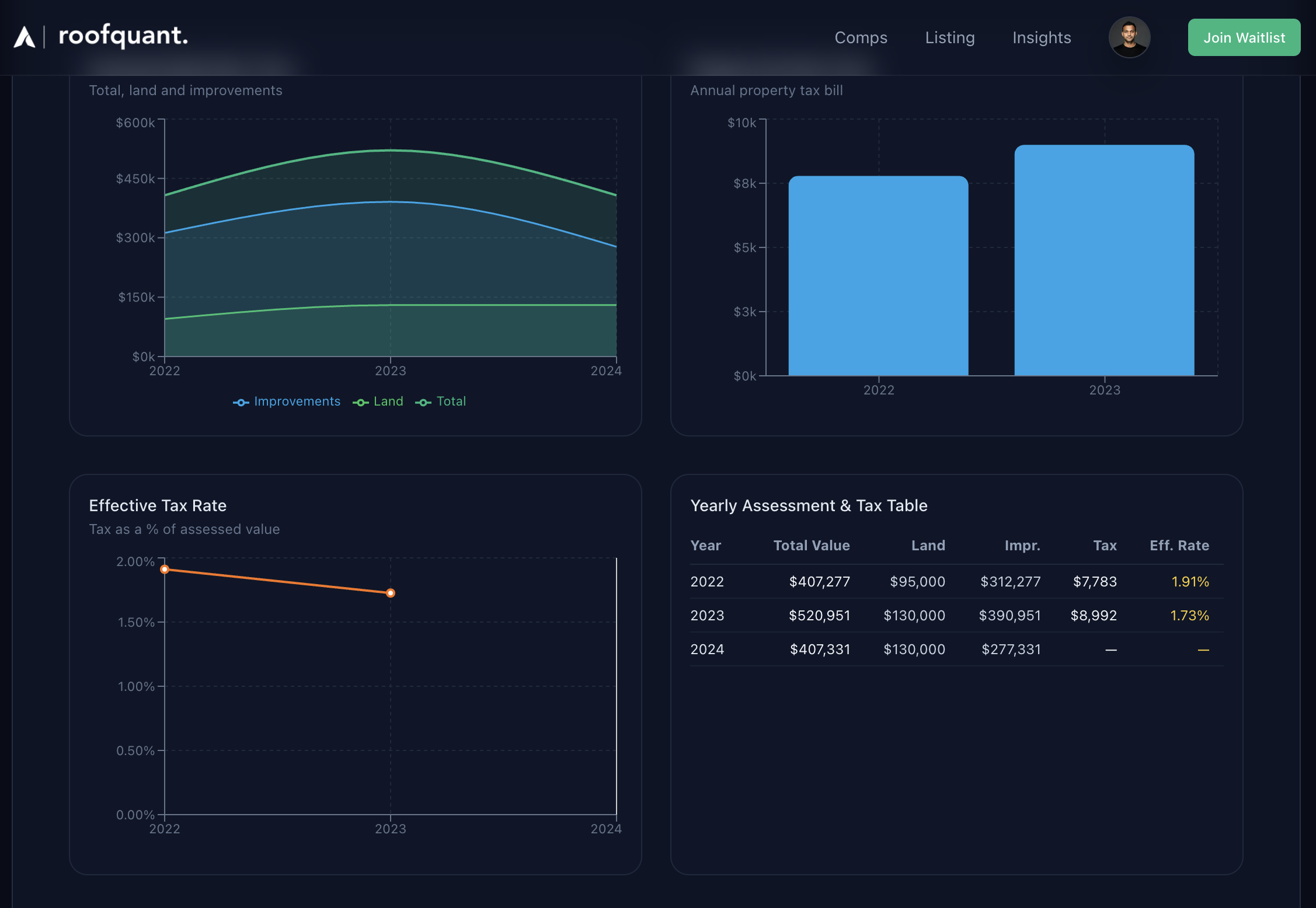
Task: Click the Land legend marker icon
Action: click(360, 403)
